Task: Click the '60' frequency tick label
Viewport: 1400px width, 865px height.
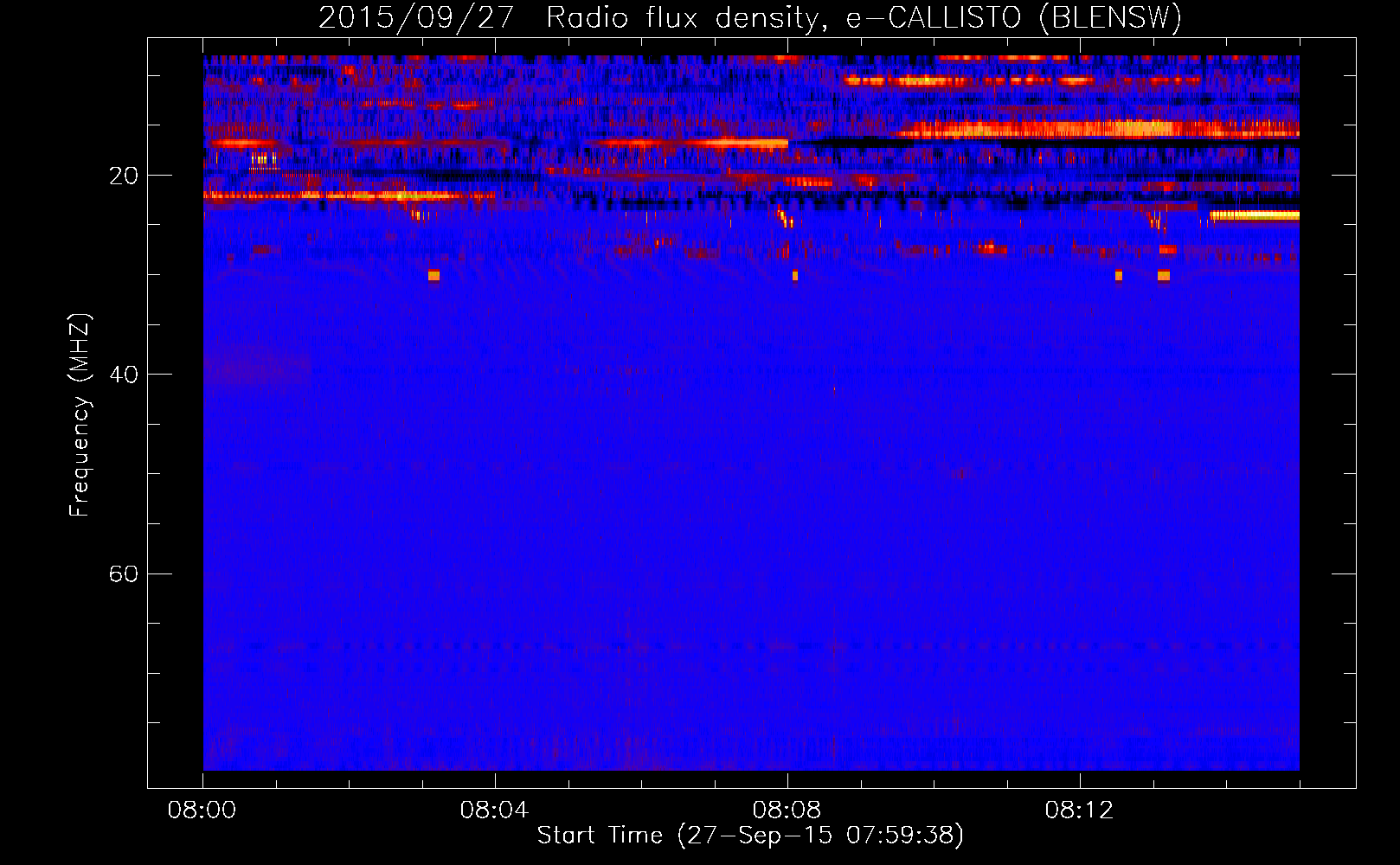Action: click(124, 574)
